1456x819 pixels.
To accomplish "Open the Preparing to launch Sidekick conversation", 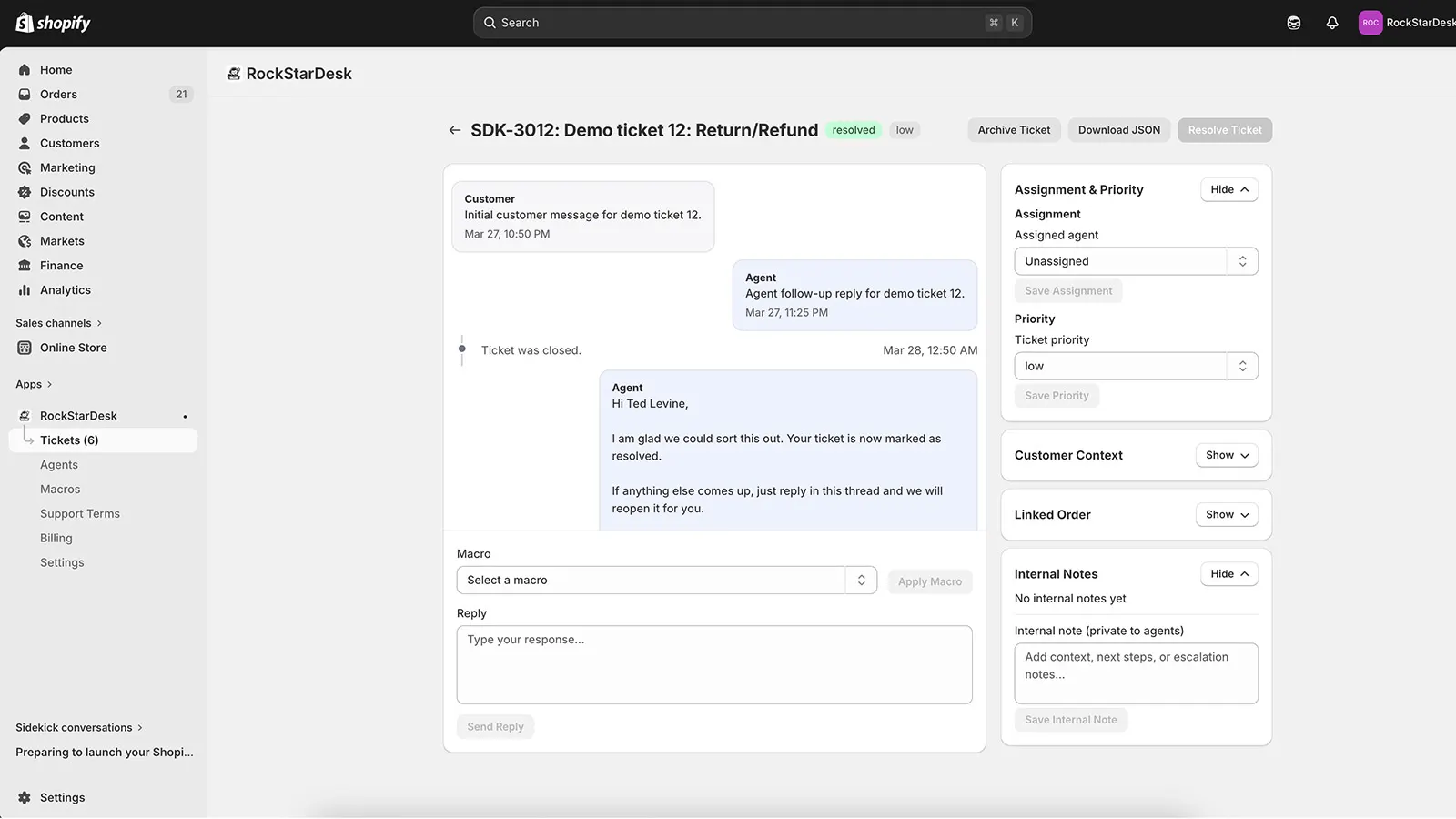I will (x=105, y=753).
